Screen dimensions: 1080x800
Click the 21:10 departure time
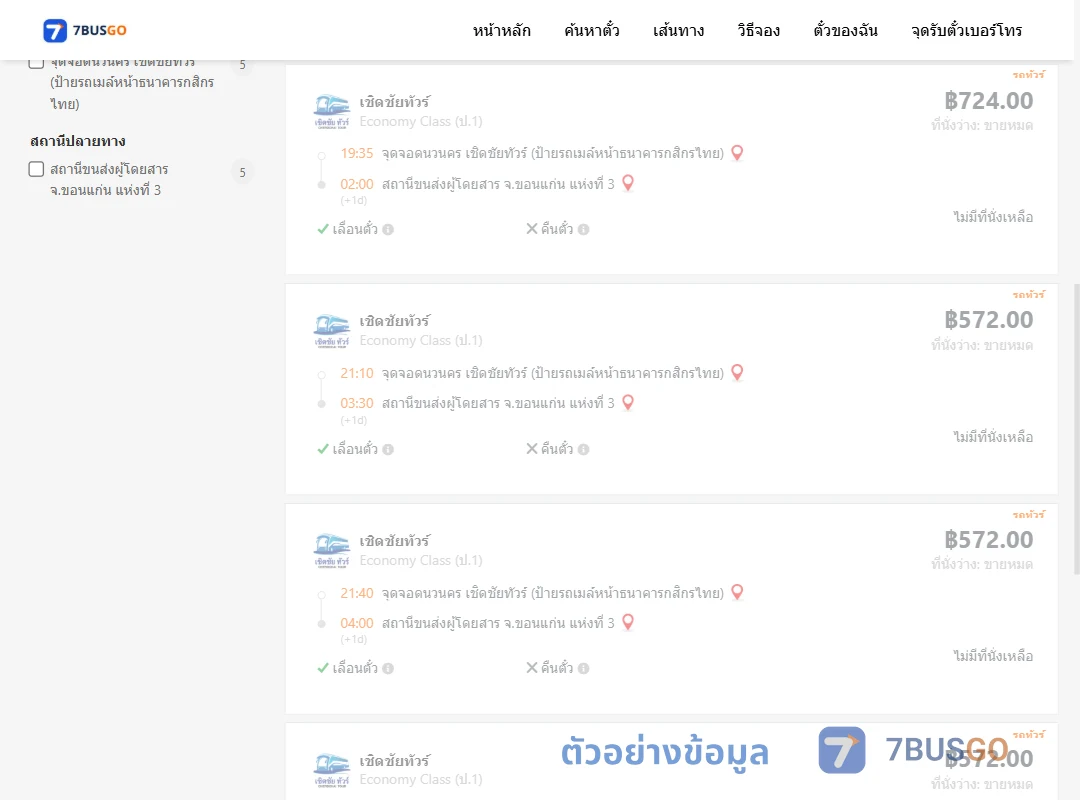(x=357, y=373)
